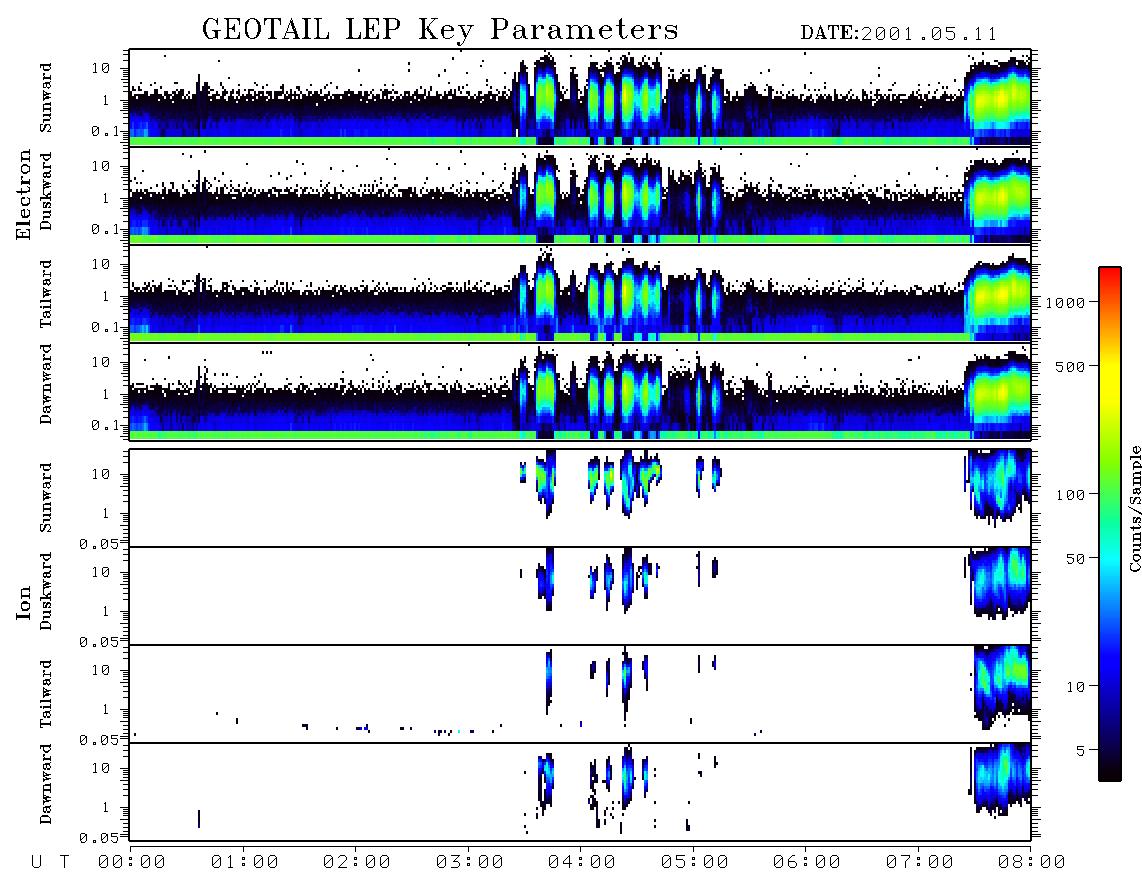
Task: Click the 05:00 time axis label
Action: click(x=694, y=863)
